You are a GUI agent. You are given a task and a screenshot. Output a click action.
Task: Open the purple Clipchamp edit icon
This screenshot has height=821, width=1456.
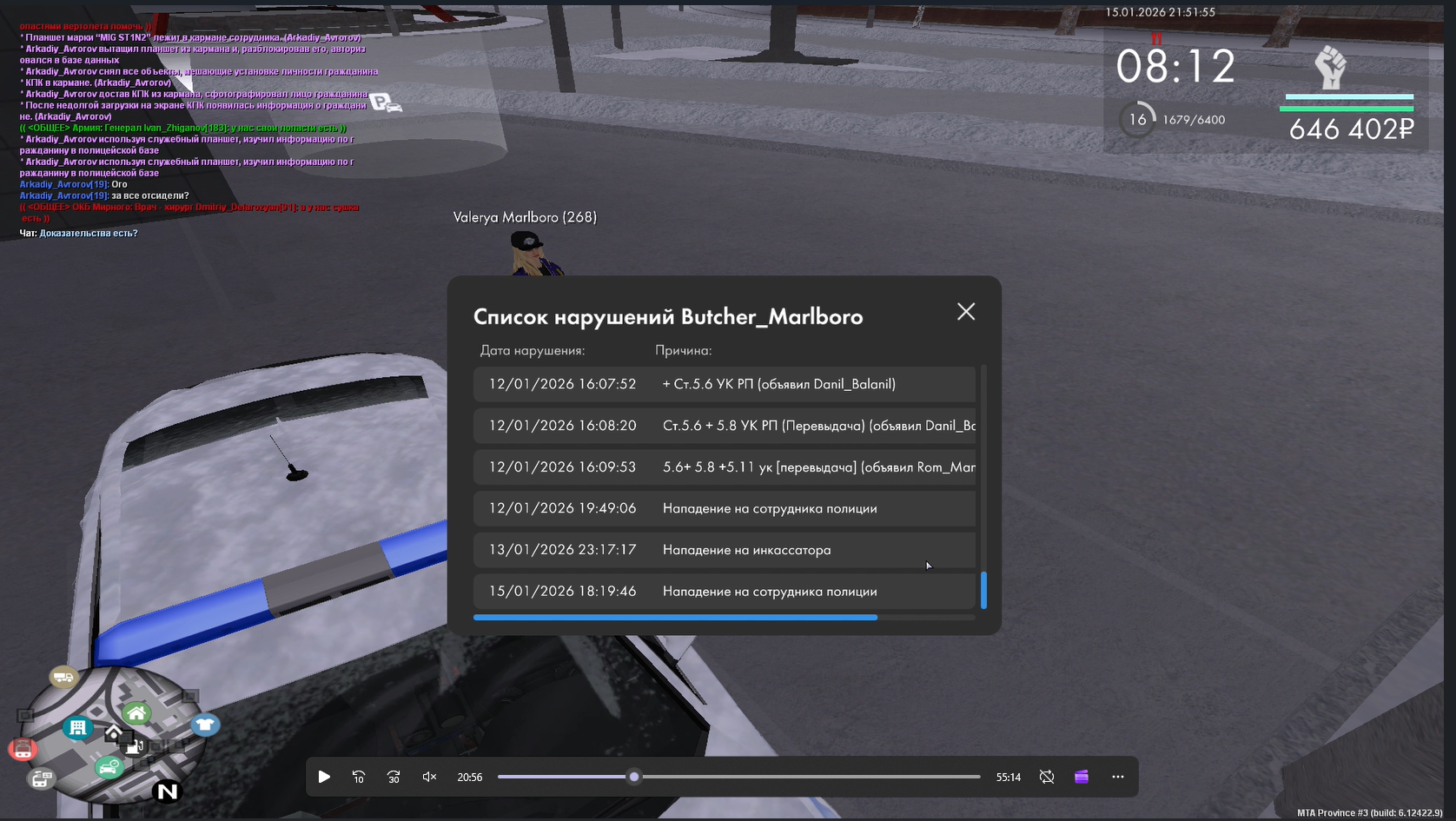tap(1082, 777)
